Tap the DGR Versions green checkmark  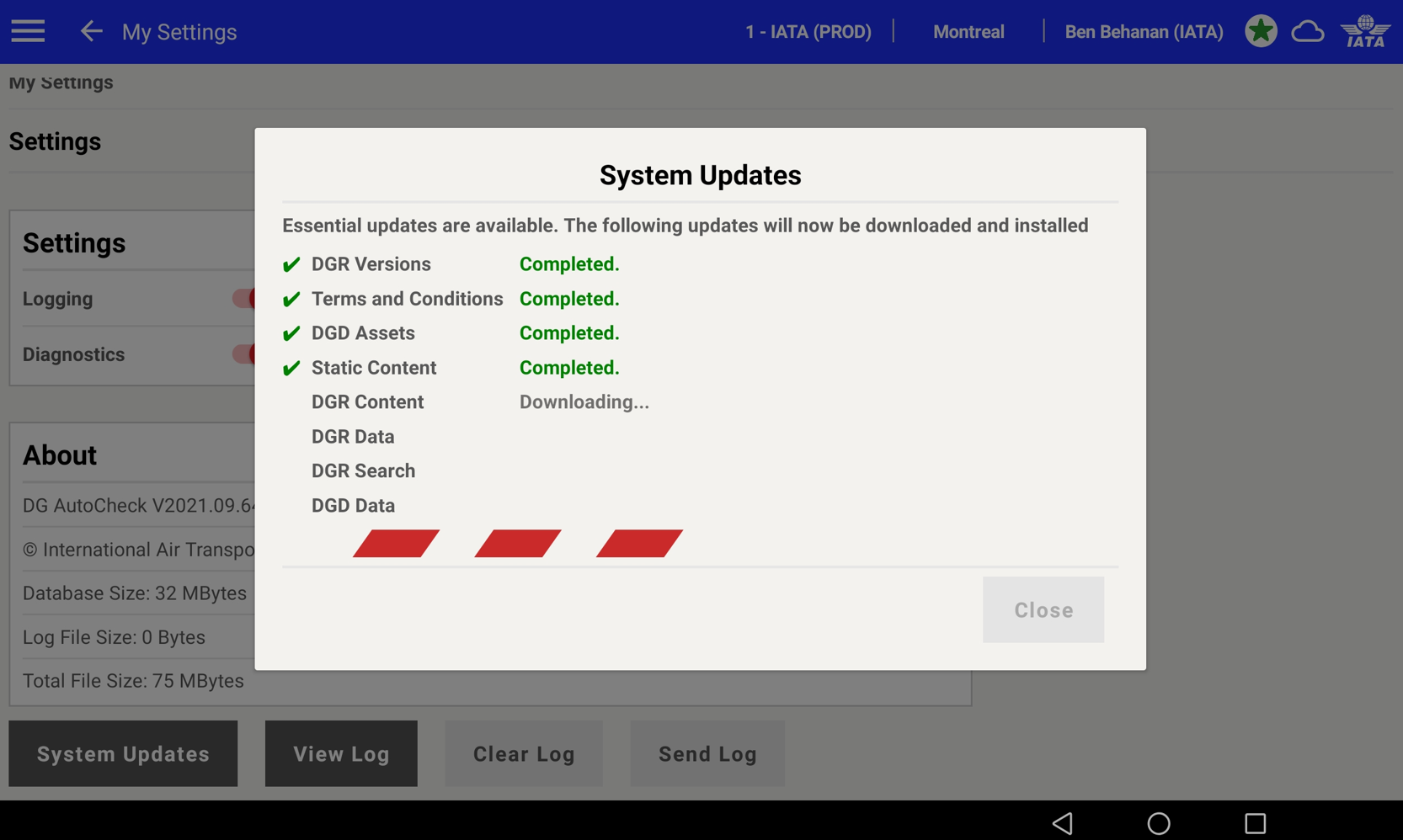291,264
